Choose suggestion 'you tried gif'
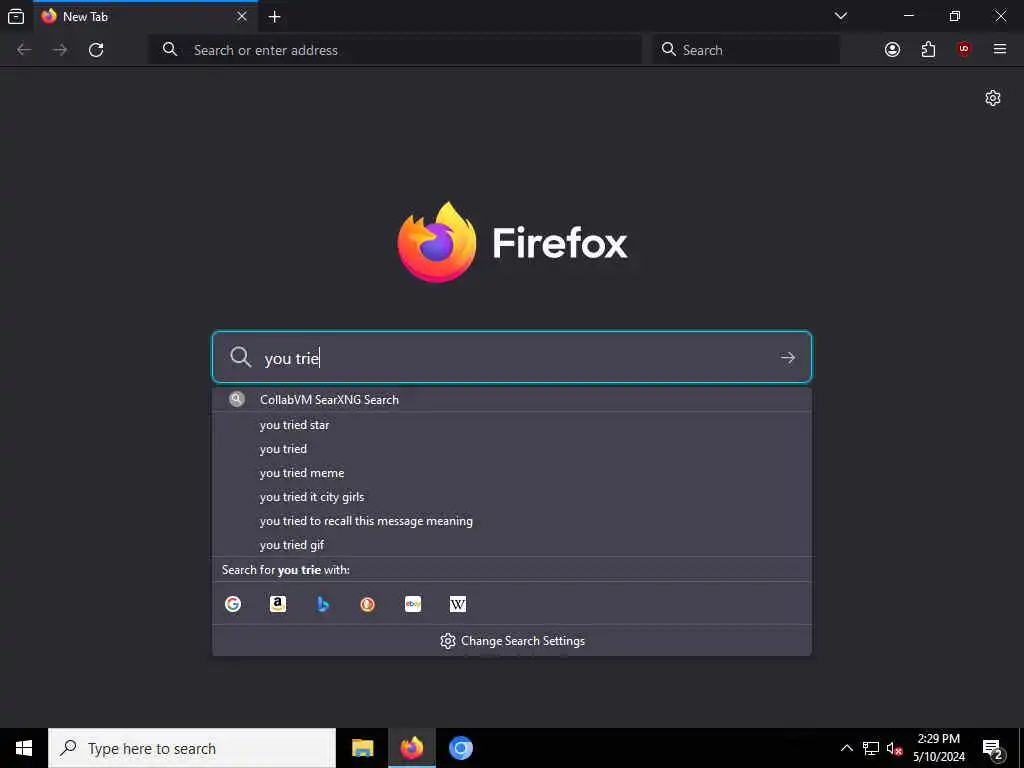This screenshot has width=1024, height=768. [x=512, y=545]
